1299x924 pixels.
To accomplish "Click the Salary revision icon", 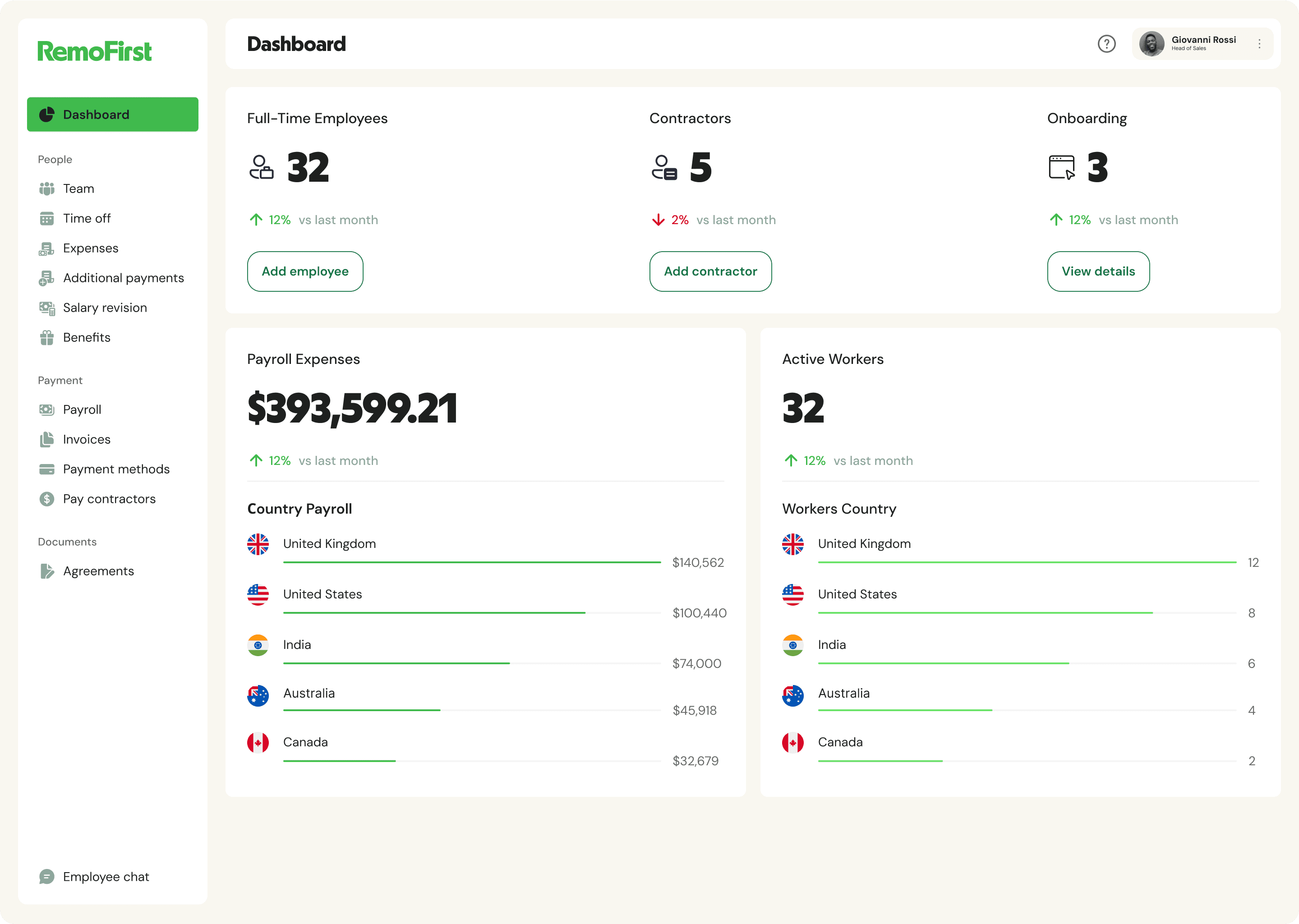I will (x=46, y=308).
